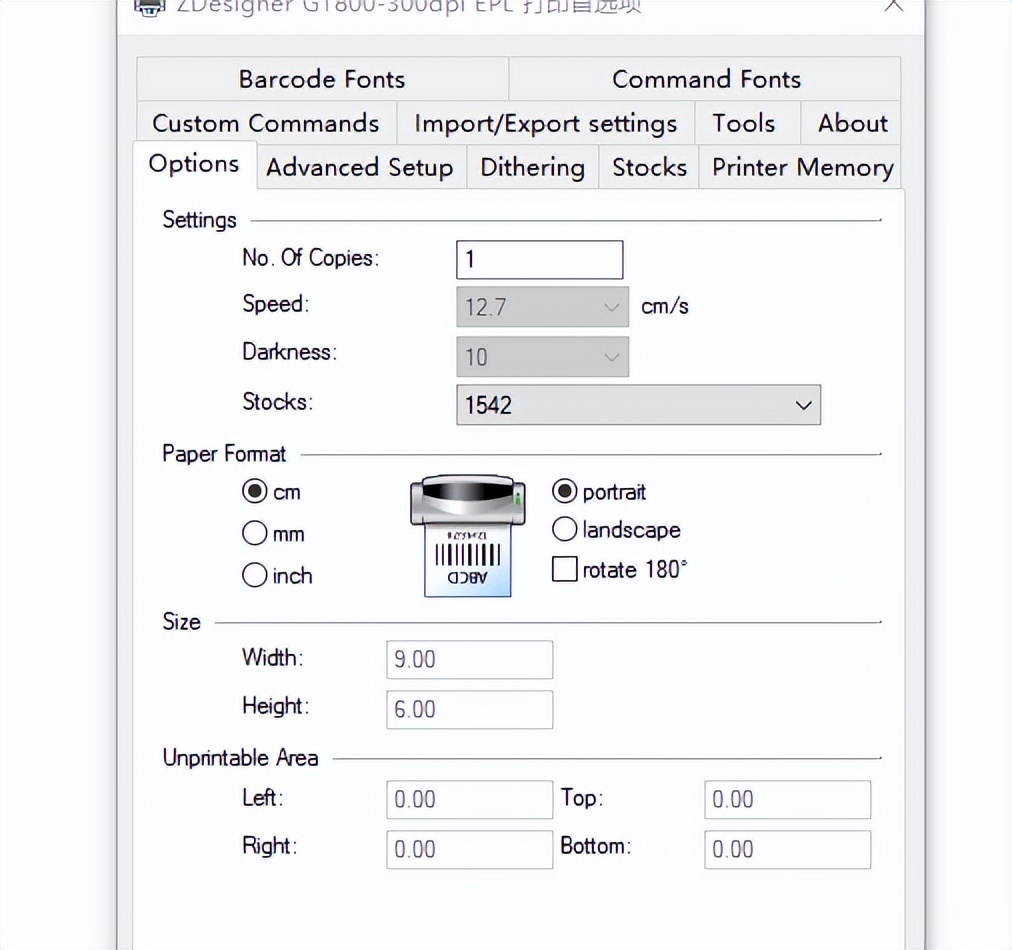The width and height of the screenshot is (1012, 950).
Task: Click the Left unprintable area field
Action: tap(469, 800)
